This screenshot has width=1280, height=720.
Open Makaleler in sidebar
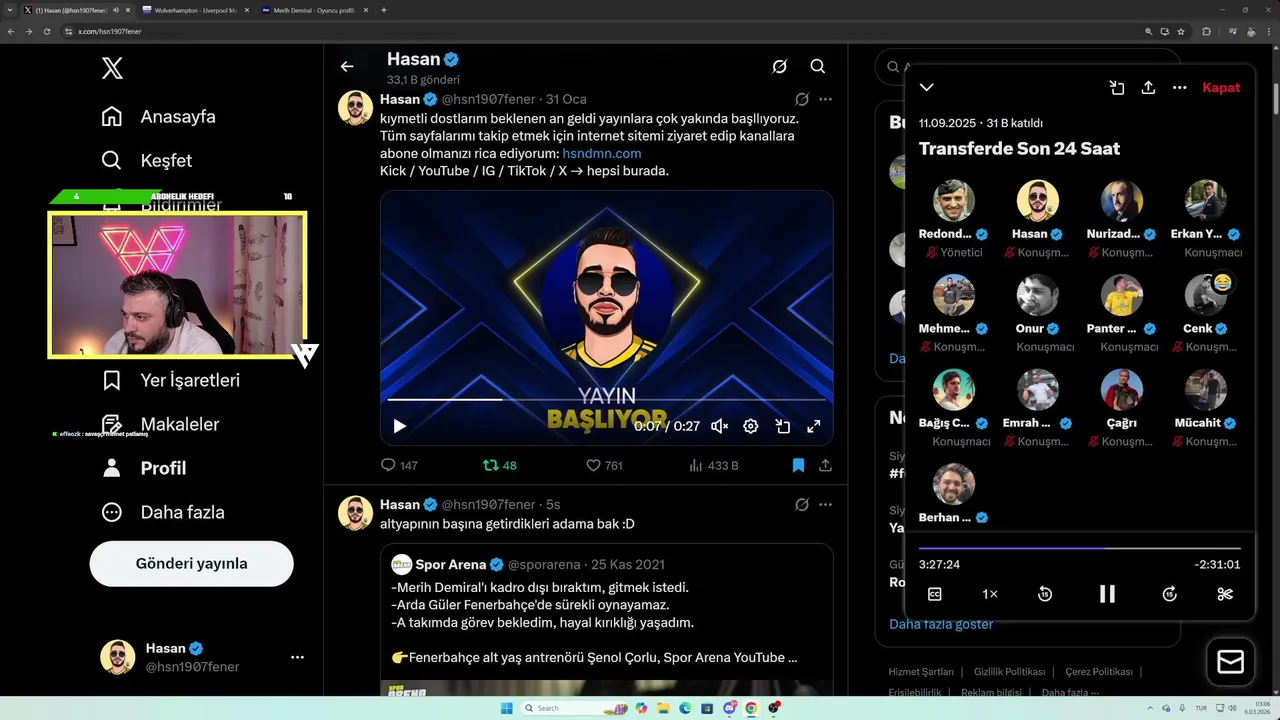point(160,424)
